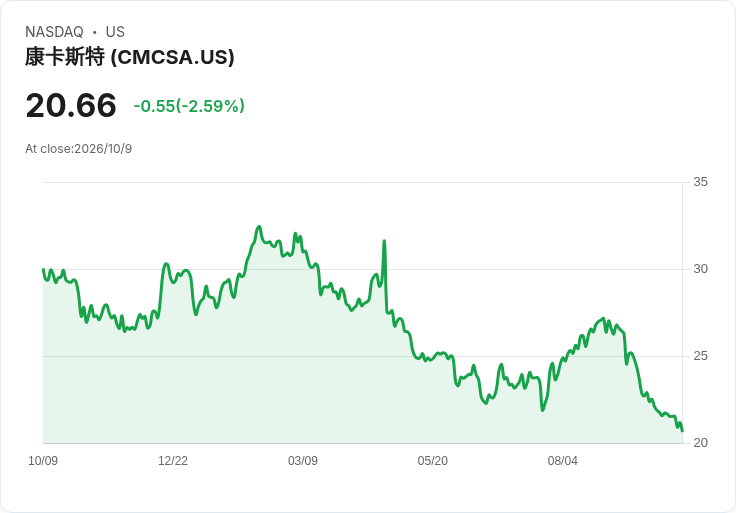Click the 20 price axis label

[x=701, y=443]
